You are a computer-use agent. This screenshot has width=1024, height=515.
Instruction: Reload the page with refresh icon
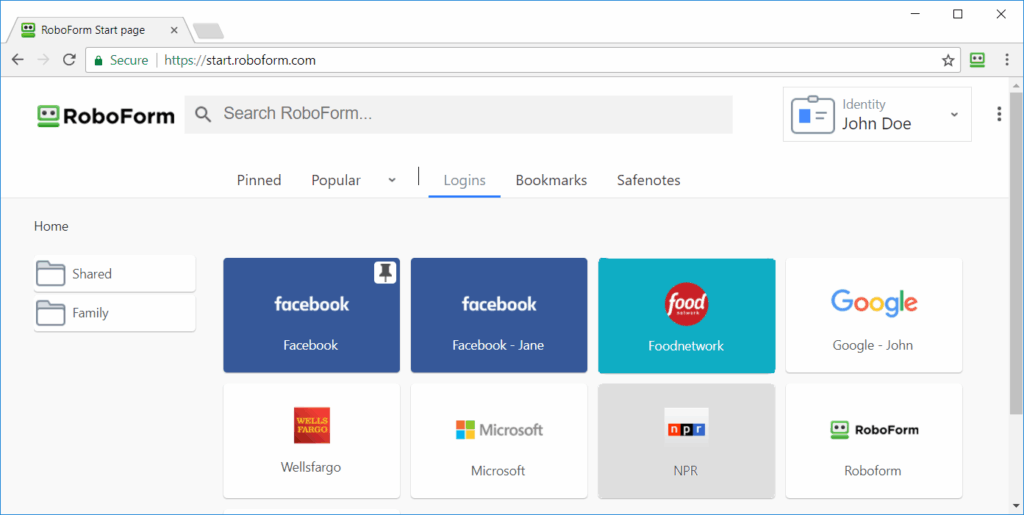pyautogui.click(x=69, y=60)
